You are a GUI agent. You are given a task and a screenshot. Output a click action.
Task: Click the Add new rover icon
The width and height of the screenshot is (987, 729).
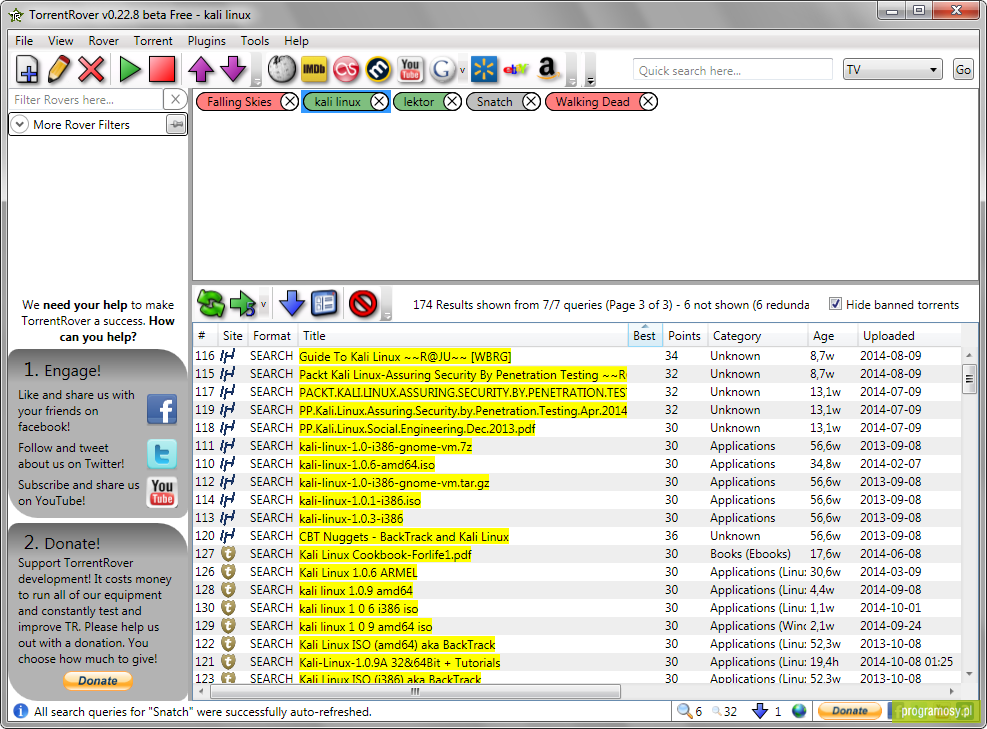27,69
